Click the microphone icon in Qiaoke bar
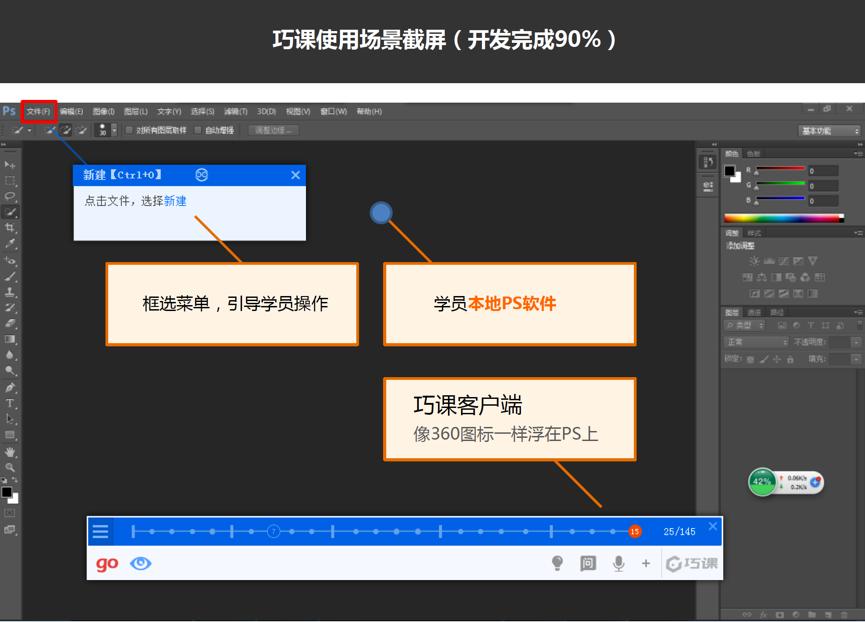The width and height of the screenshot is (865, 622). click(619, 564)
